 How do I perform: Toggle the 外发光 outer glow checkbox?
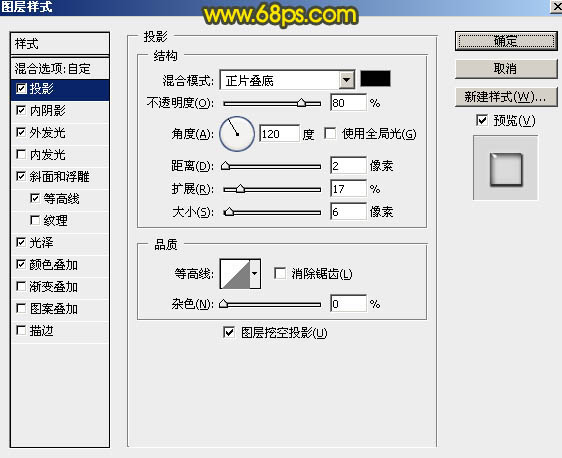tap(21, 132)
